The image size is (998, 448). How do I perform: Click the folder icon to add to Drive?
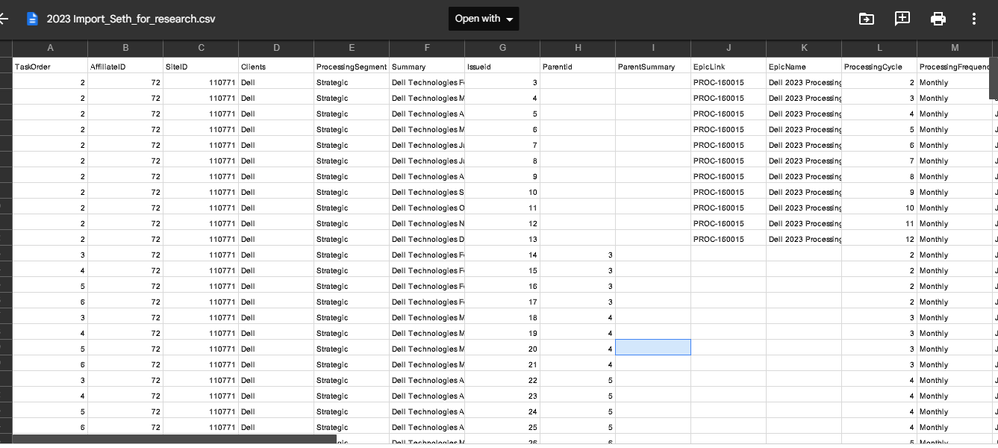coord(866,19)
